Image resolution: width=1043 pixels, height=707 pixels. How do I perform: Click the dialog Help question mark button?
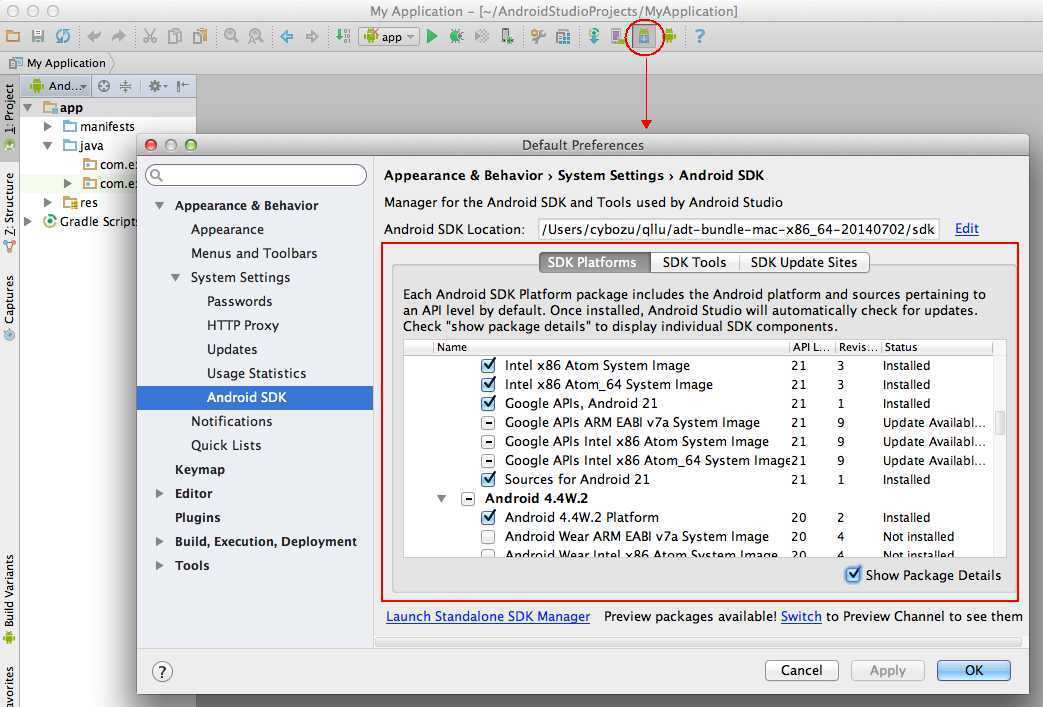[x=162, y=671]
